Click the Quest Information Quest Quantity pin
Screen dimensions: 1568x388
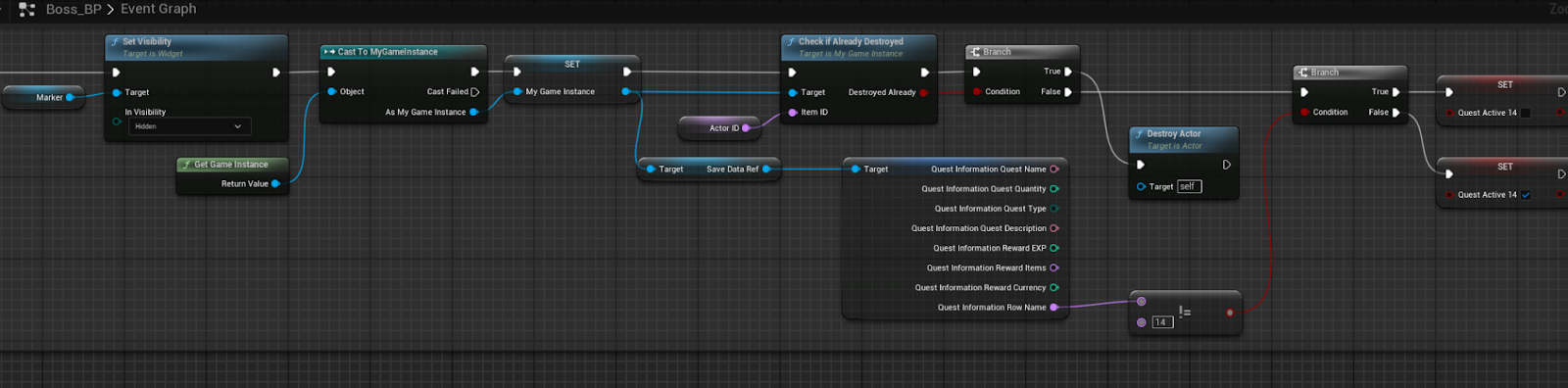tap(1054, 189)
